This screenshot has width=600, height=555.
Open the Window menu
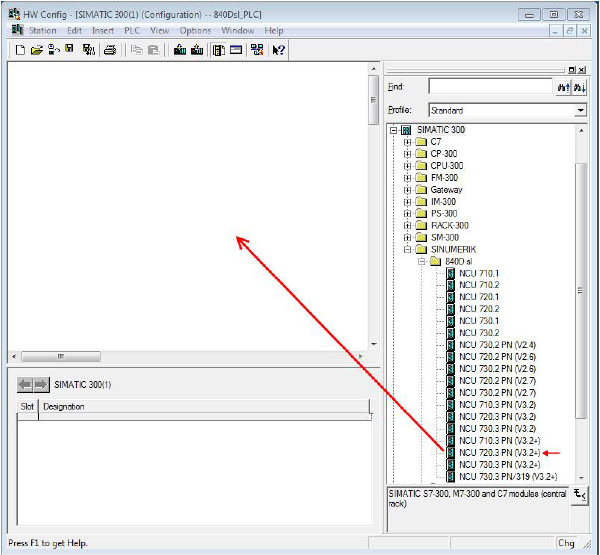click(238, 31)
